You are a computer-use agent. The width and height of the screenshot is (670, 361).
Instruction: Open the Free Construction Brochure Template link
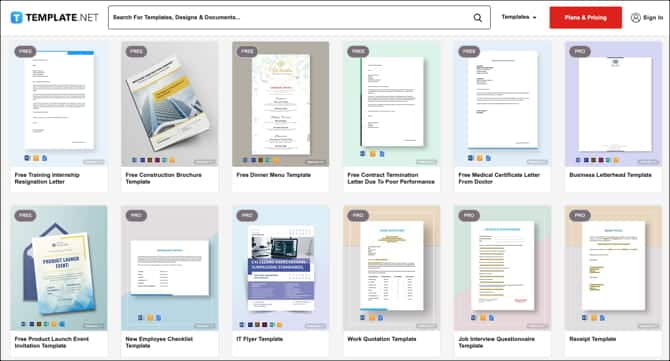click(163, 178)
